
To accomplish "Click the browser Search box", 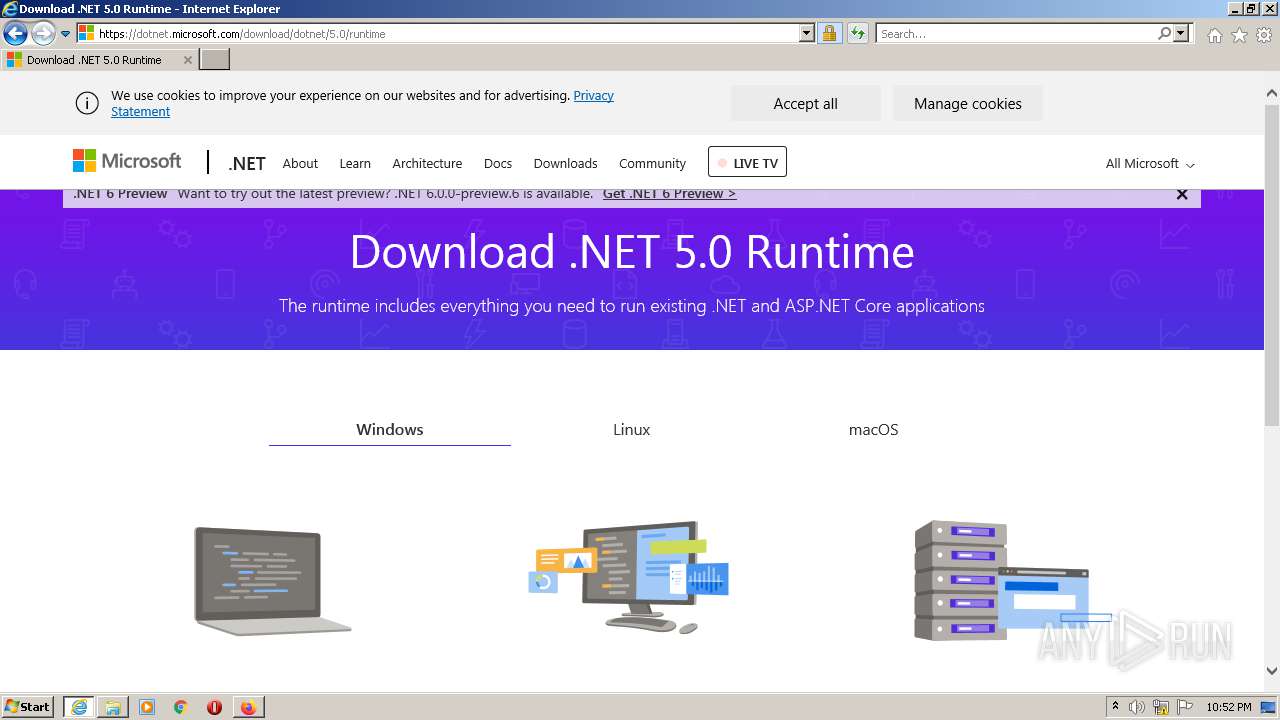I will [1015, 33].
